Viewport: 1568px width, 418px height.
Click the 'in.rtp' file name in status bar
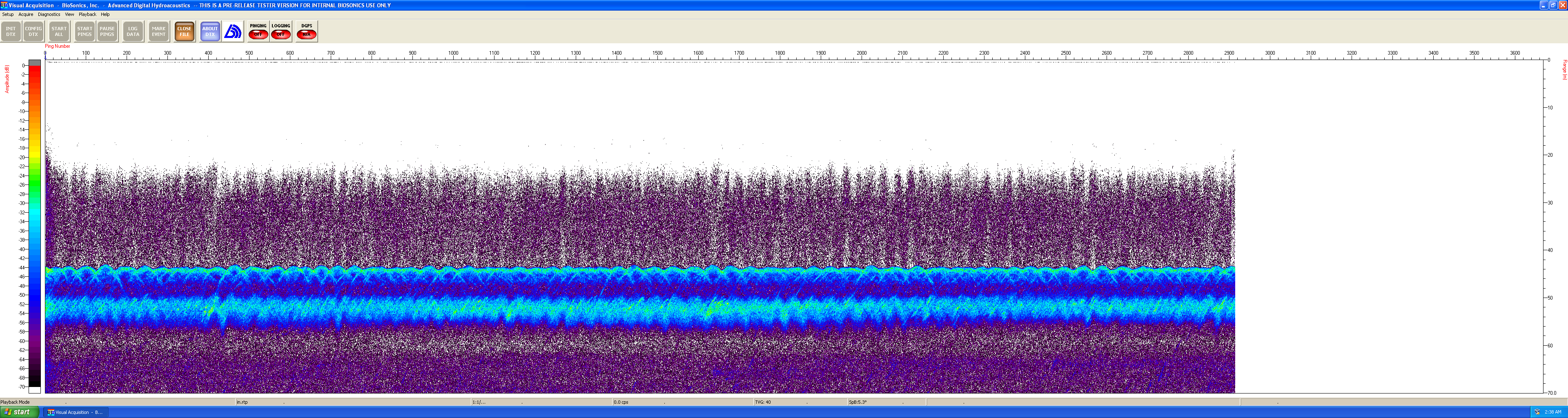(242, 402)
